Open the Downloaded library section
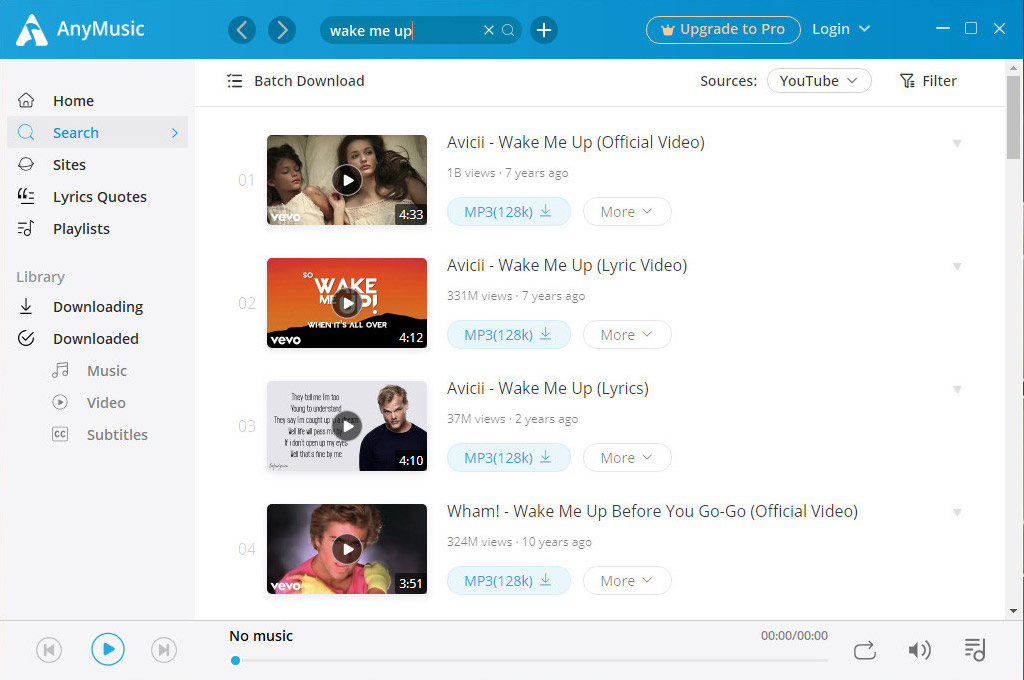Screen dimensions: 1024x680 (97, 338)
